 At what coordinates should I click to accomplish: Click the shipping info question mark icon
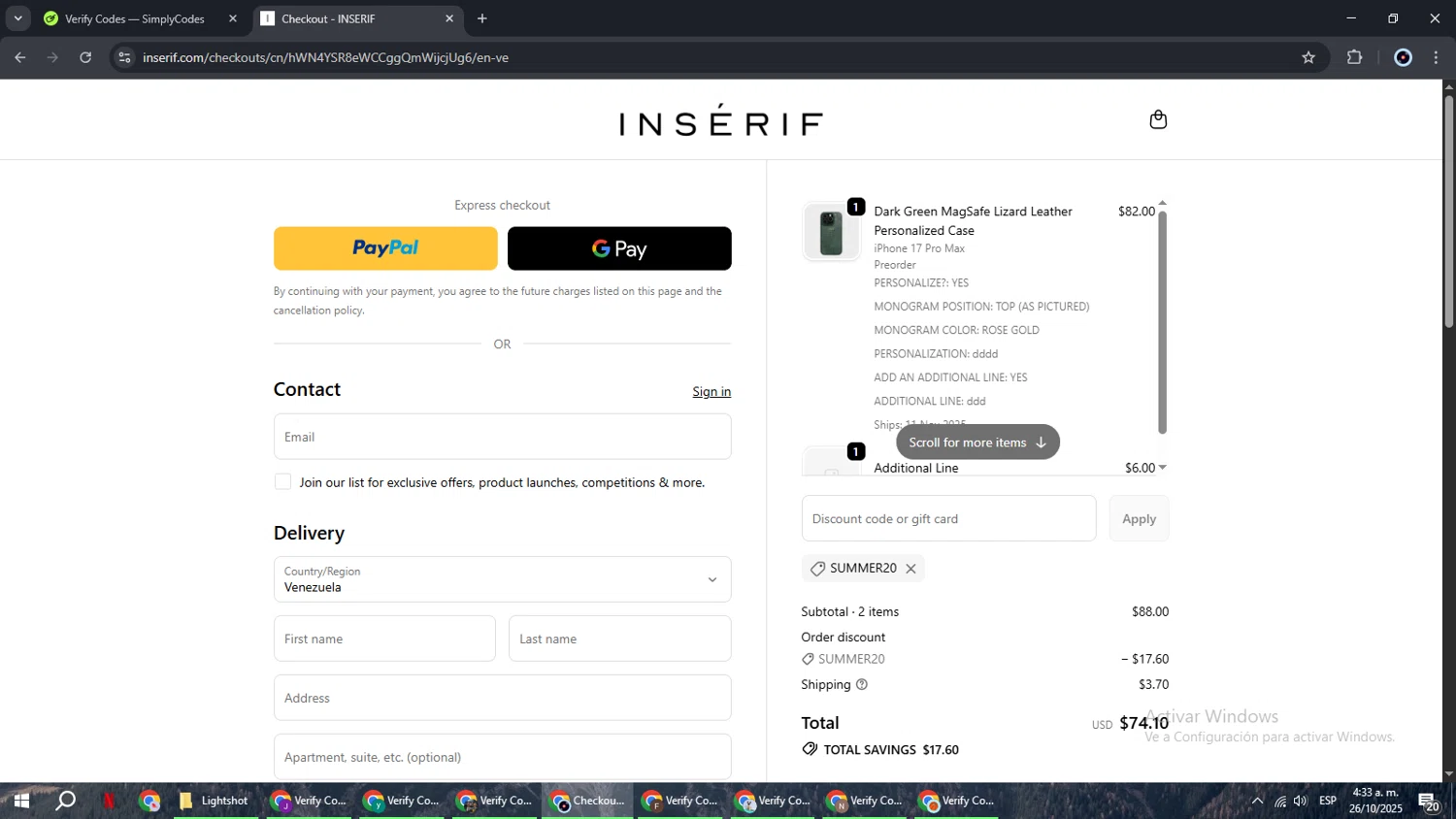coord(861,684)
